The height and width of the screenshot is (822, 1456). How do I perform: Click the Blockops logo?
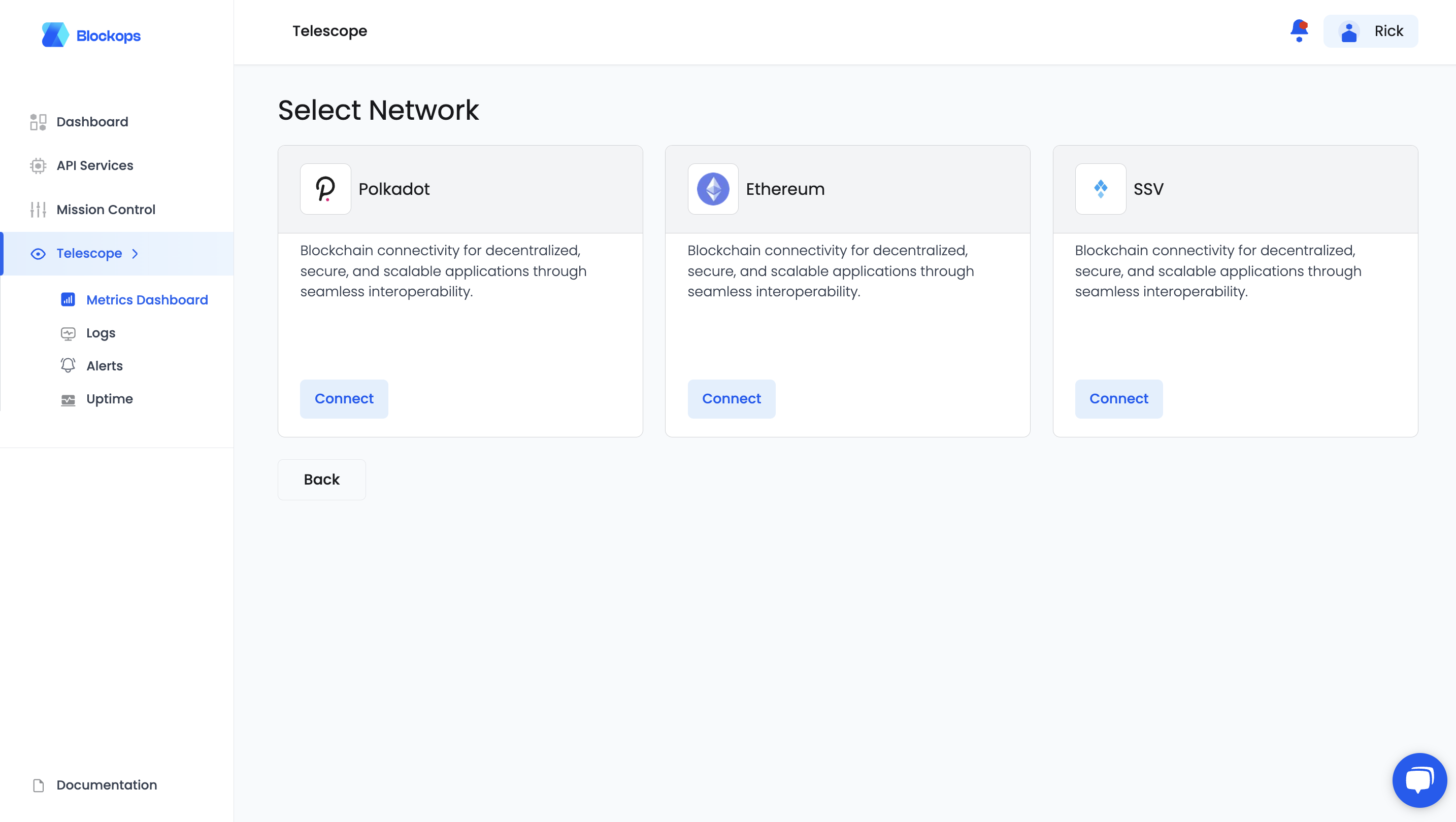click(91, 35)
